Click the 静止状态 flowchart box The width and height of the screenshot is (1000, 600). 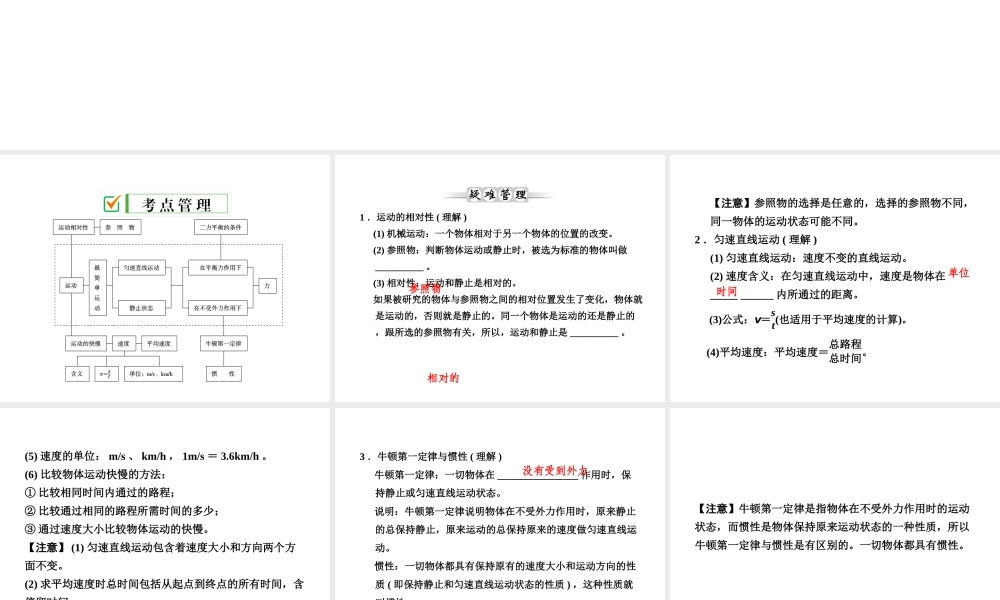[142, 308]
